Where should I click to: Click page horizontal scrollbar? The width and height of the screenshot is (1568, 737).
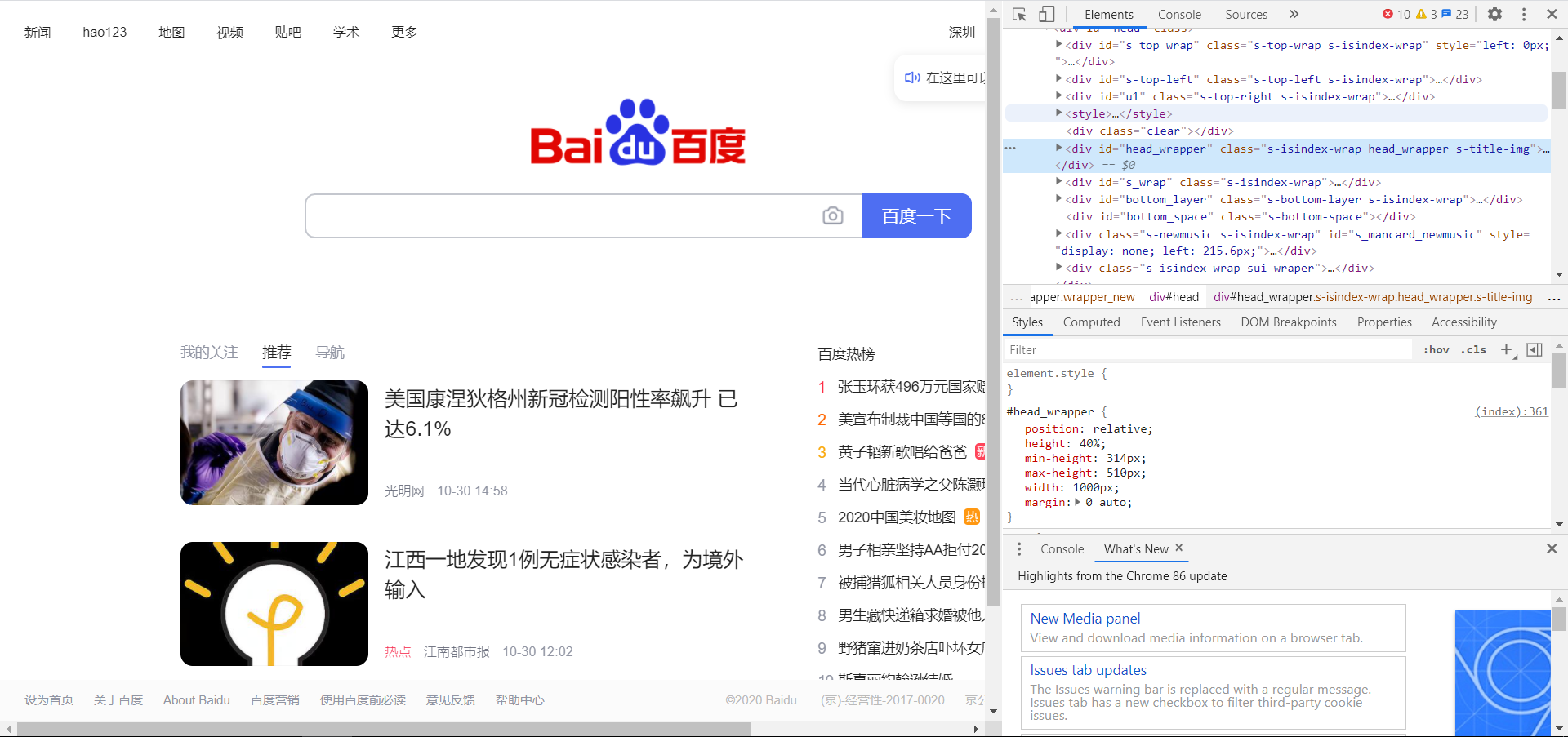click(x=384, y=729)
